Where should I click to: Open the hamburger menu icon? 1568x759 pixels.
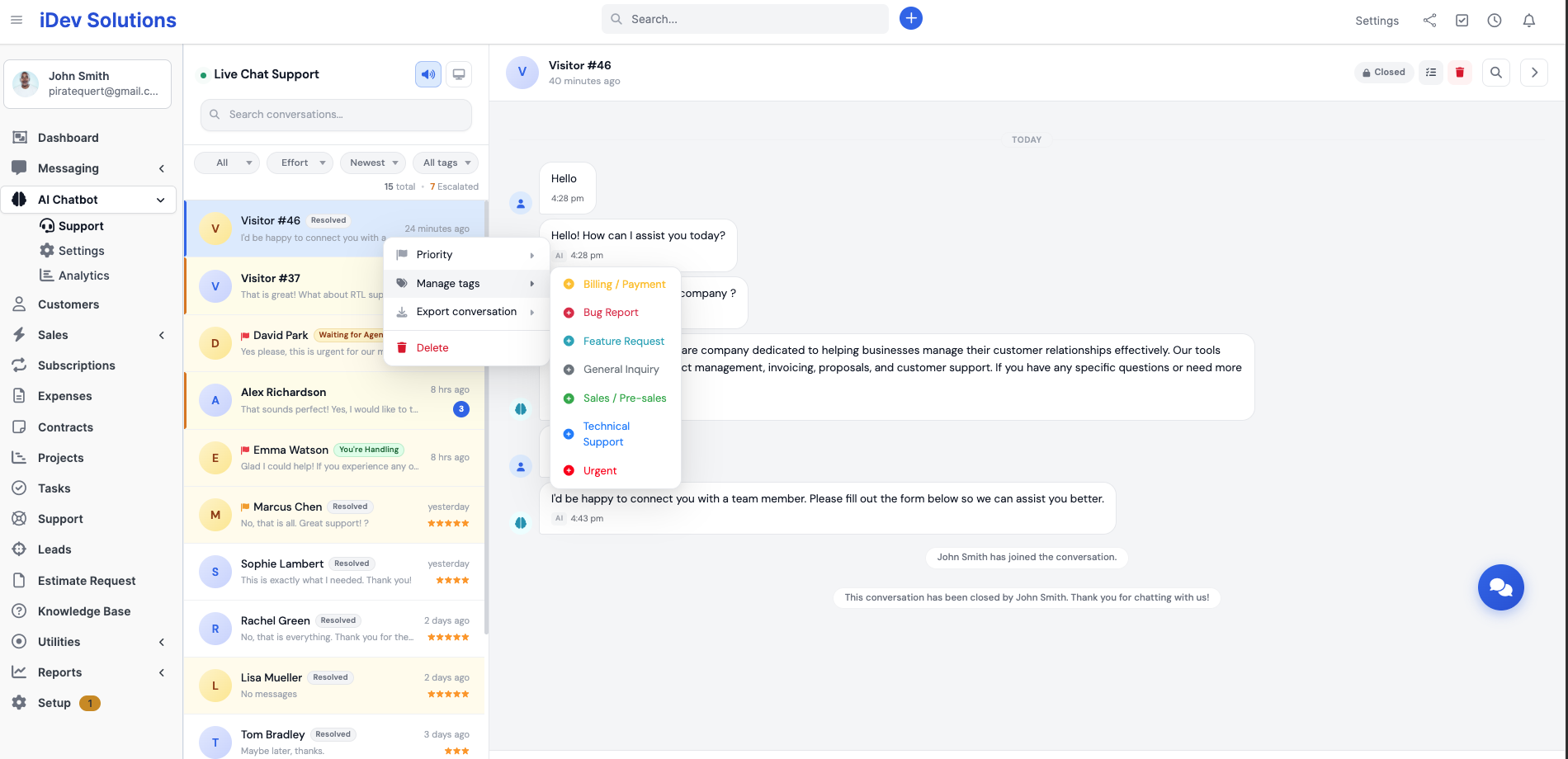(x=17, y=20)
